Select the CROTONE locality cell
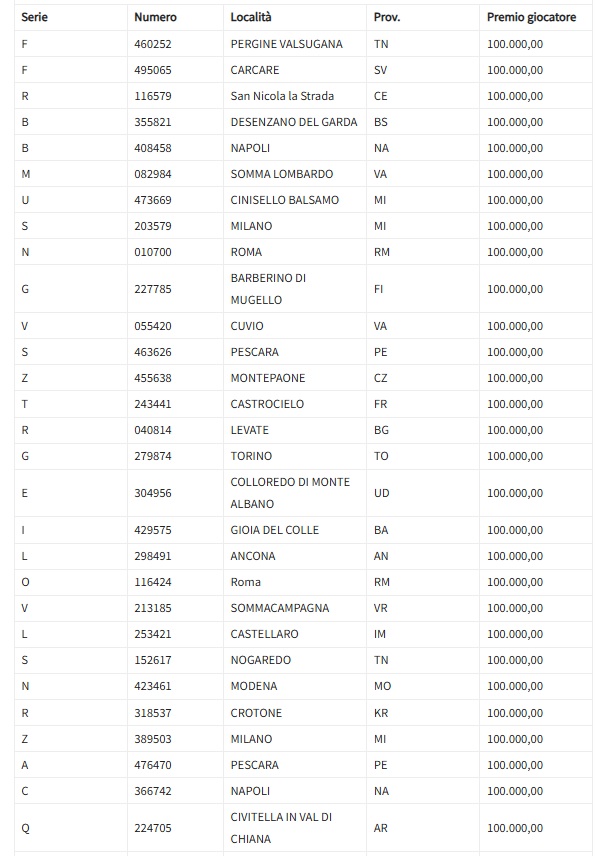The height and width of the screenshot is (856, 608). [256, 713]
